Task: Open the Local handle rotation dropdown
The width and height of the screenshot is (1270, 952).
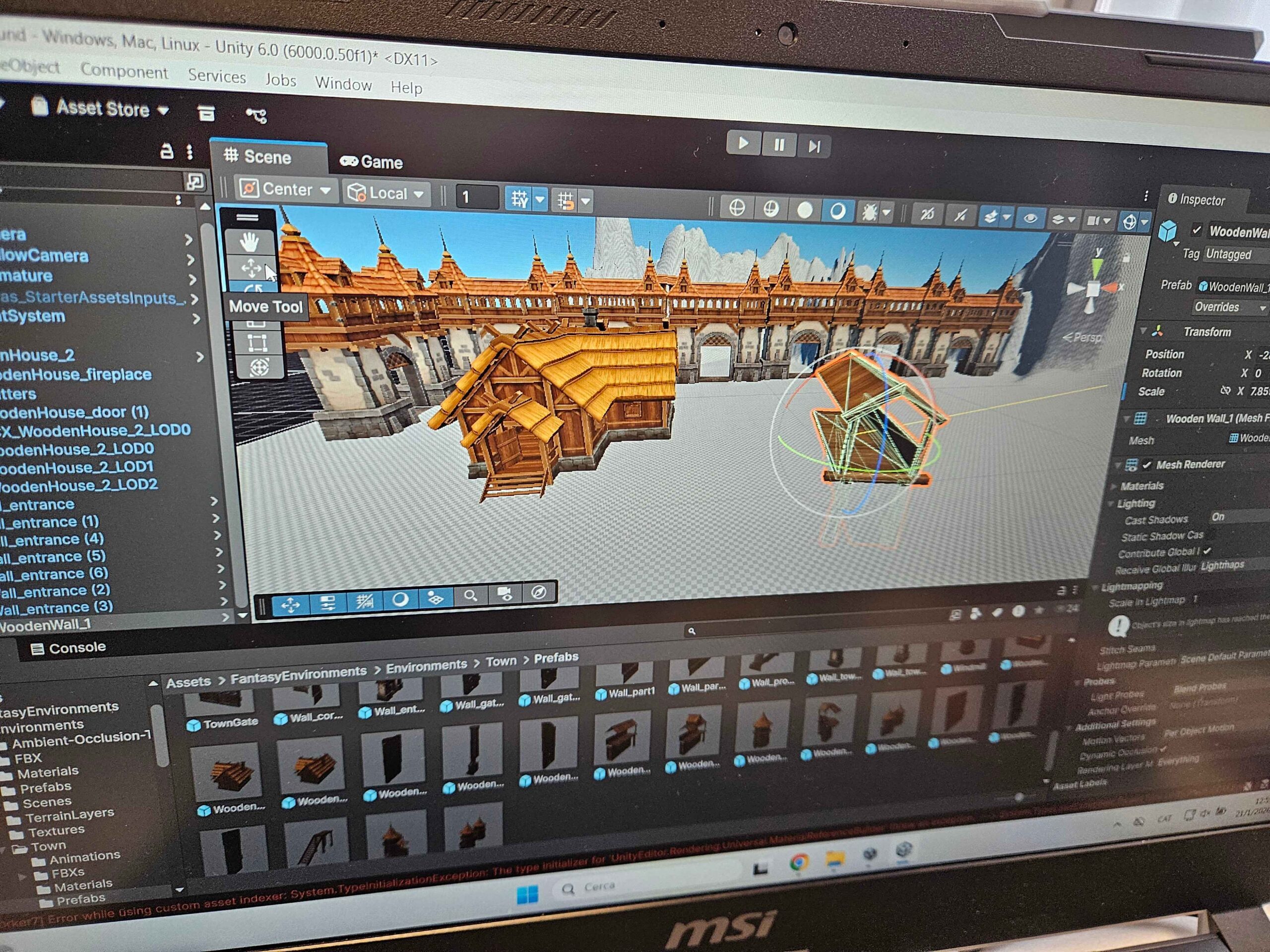Action: click(386, 194)
